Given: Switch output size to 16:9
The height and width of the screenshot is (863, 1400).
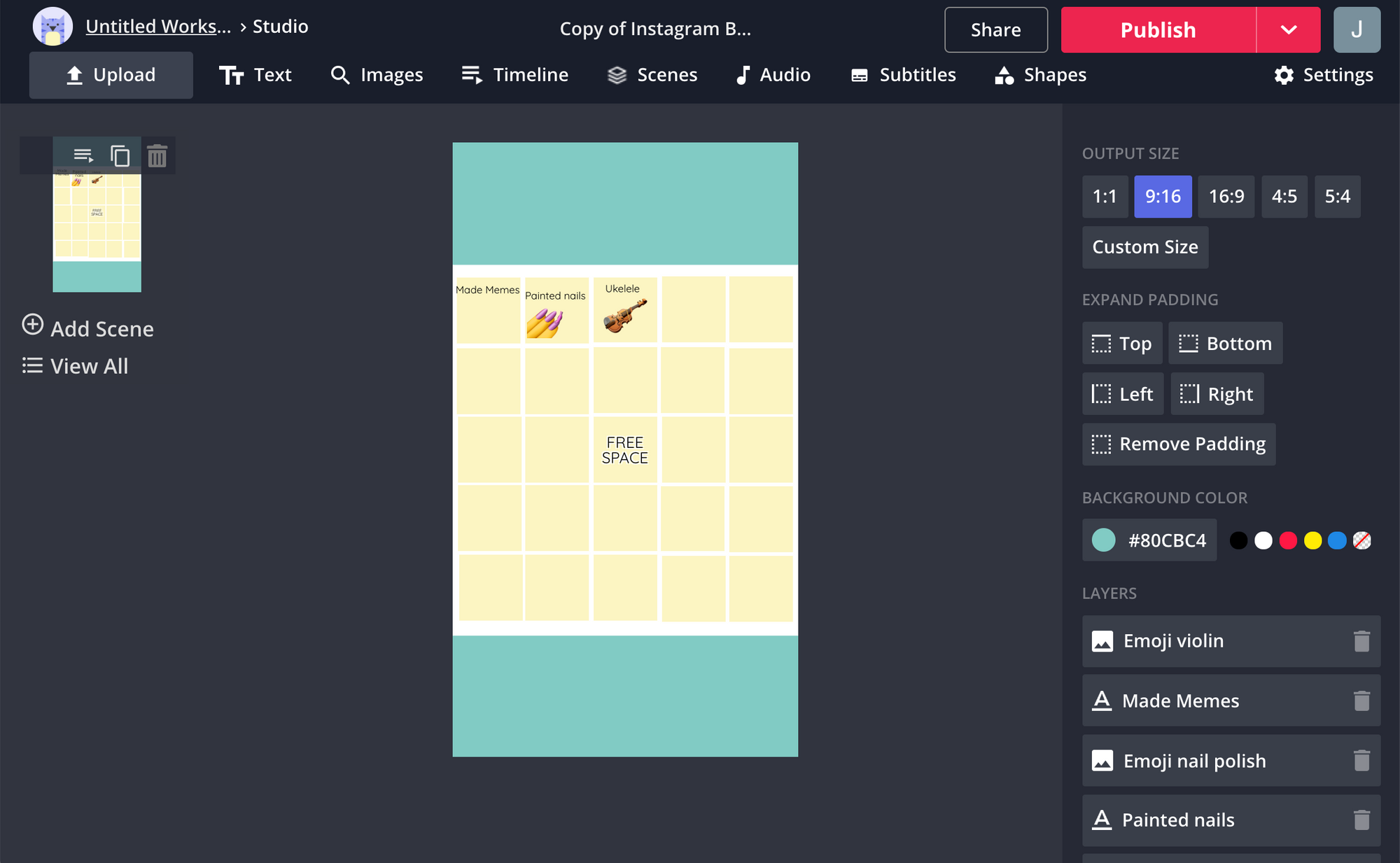Looking at the screenshot, I should [x=1226, y=197].
